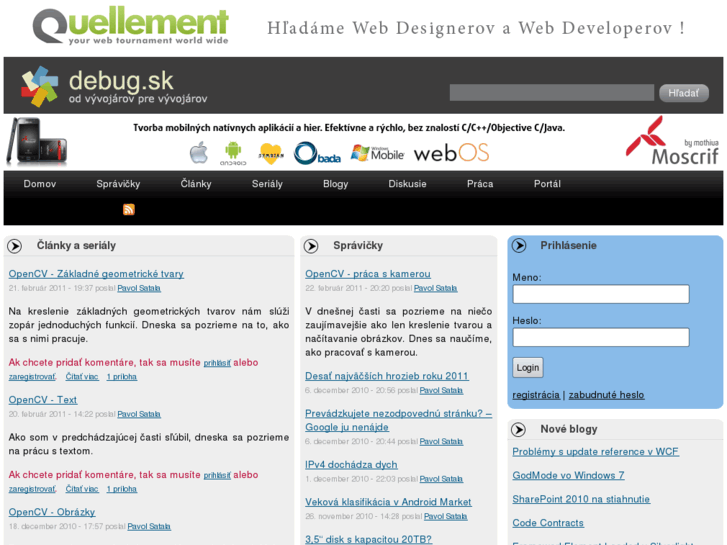
Task: Click arrow icon beside Prihlásenie heading
Action: [x=519, y=245]
